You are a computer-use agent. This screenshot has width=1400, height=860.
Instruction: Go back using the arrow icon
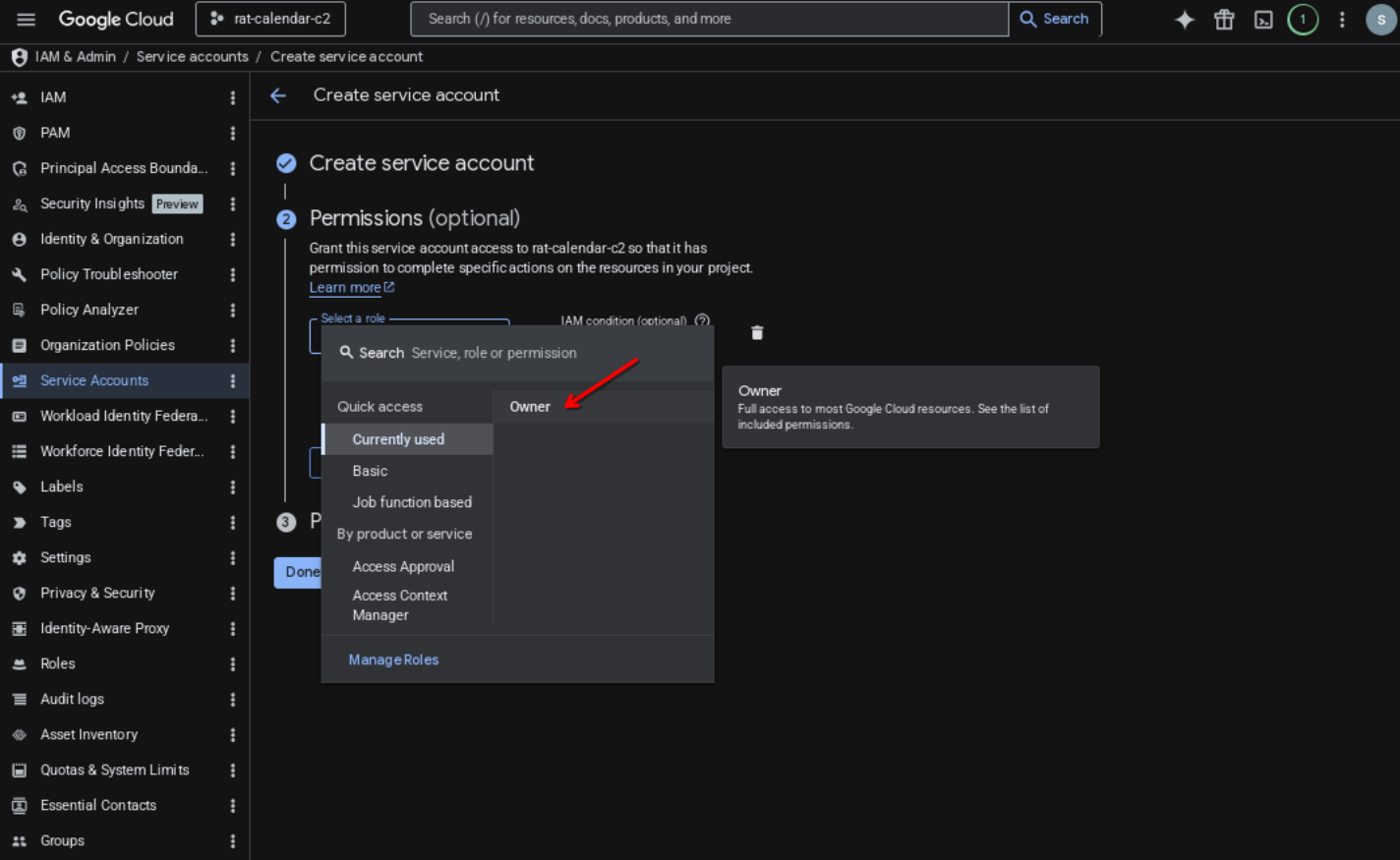pos(278,95)
